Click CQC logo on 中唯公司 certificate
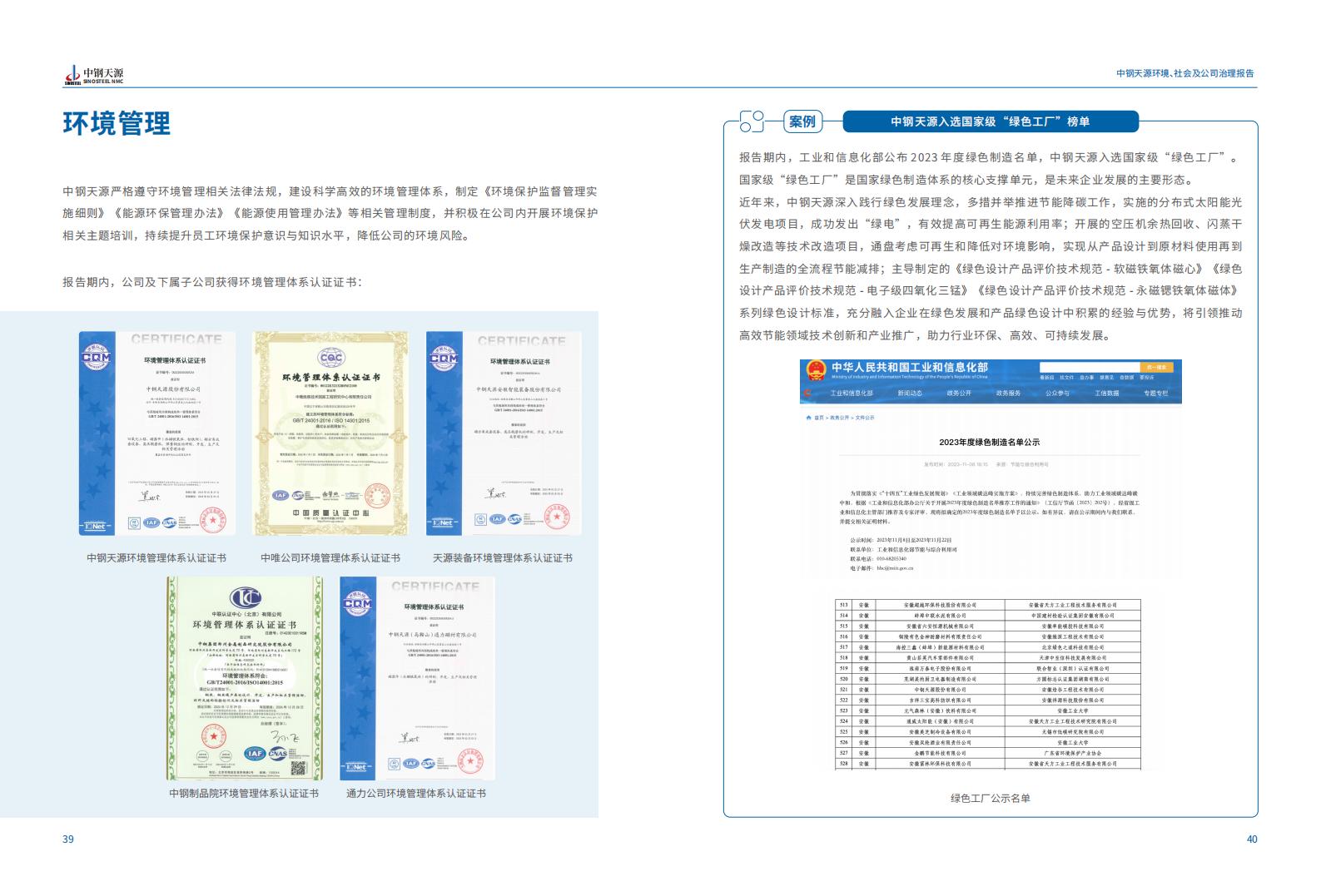 pyautogui.click(x=330, y=355)
